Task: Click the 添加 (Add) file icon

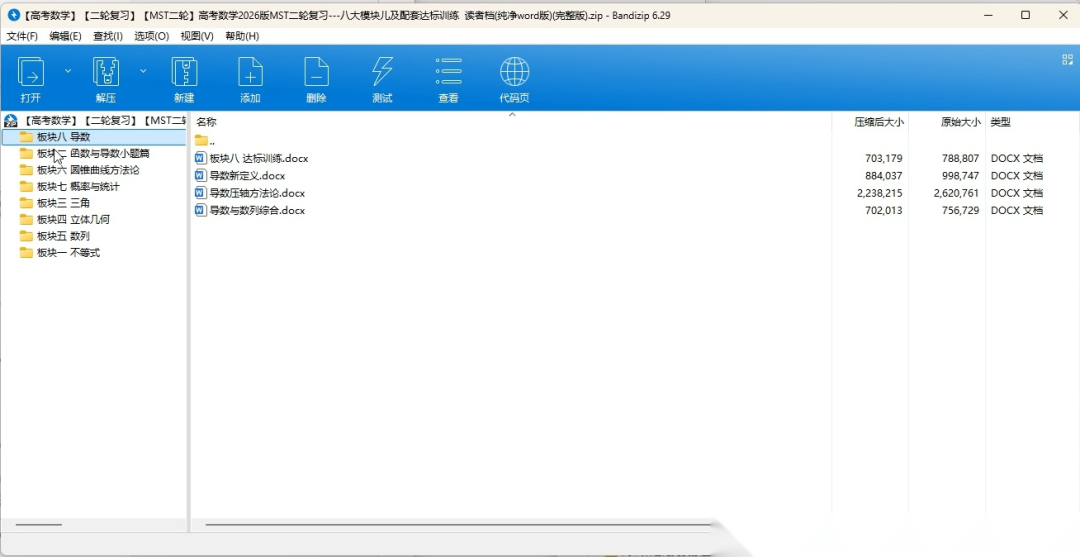Action: pos(250,73)
